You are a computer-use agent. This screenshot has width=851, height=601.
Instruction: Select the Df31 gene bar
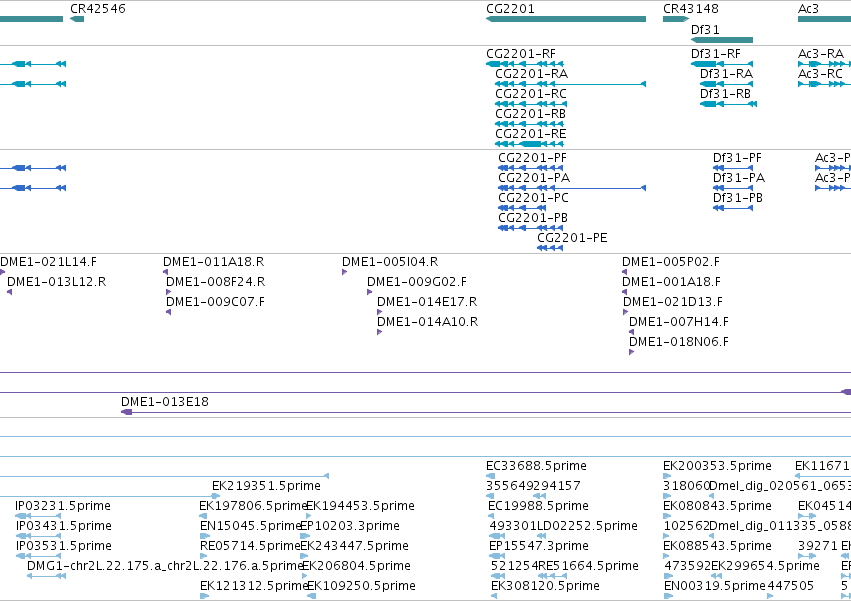coord(722,40)
